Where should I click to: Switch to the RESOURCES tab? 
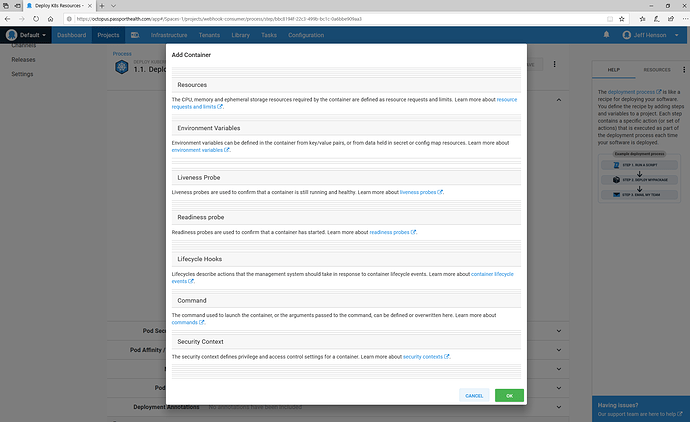click(x=657, y=70)
